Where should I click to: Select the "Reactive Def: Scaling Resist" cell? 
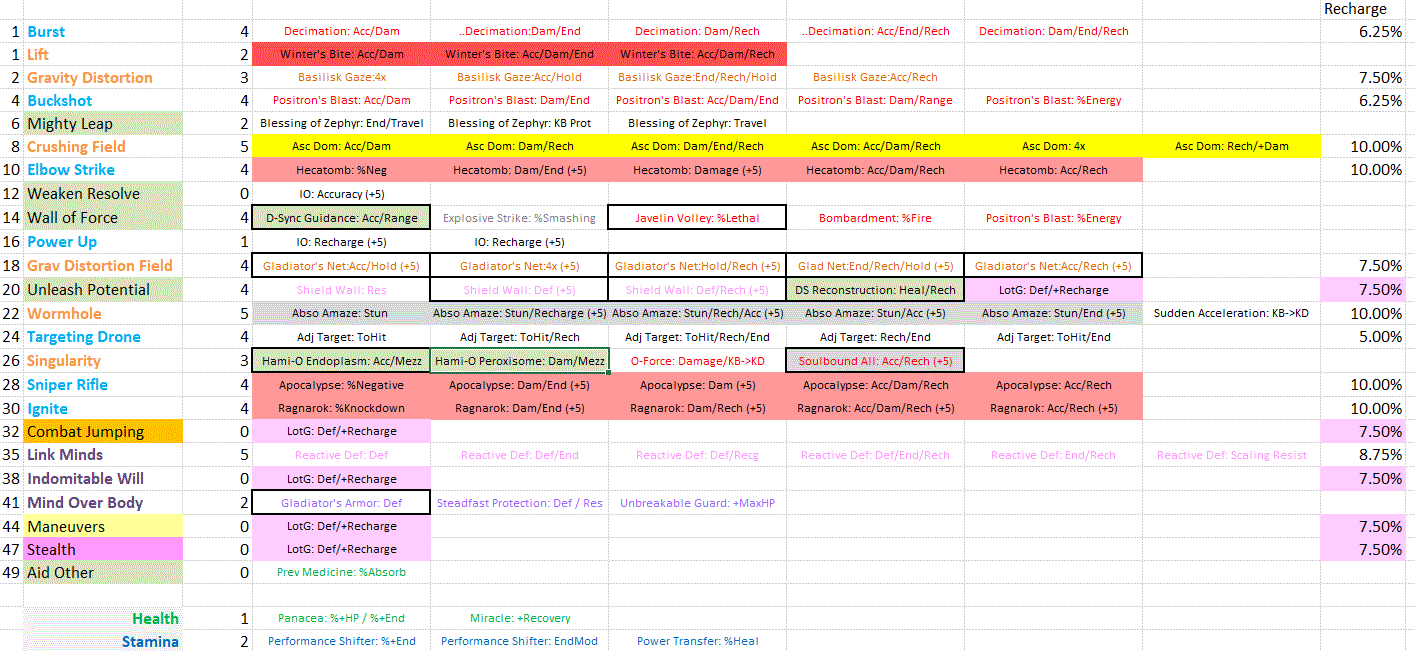tap(1231, 455)
